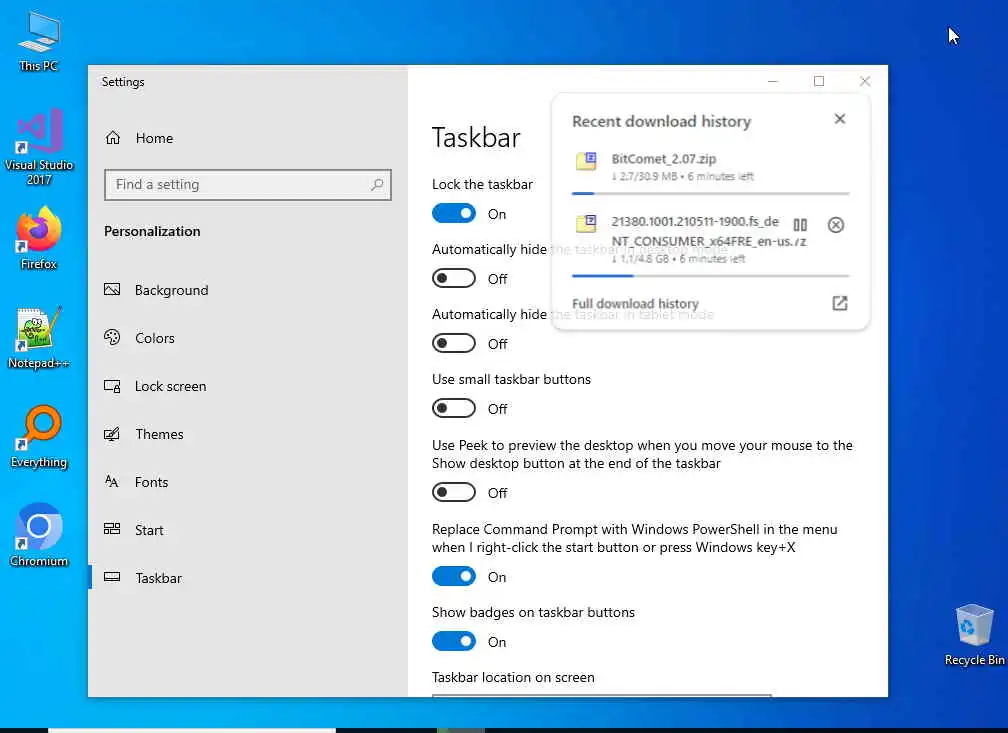The height and width of the screenshot is (733, 1008).
Task: Click the 21380.1001 download file icon
Action: tap(586, 223)
